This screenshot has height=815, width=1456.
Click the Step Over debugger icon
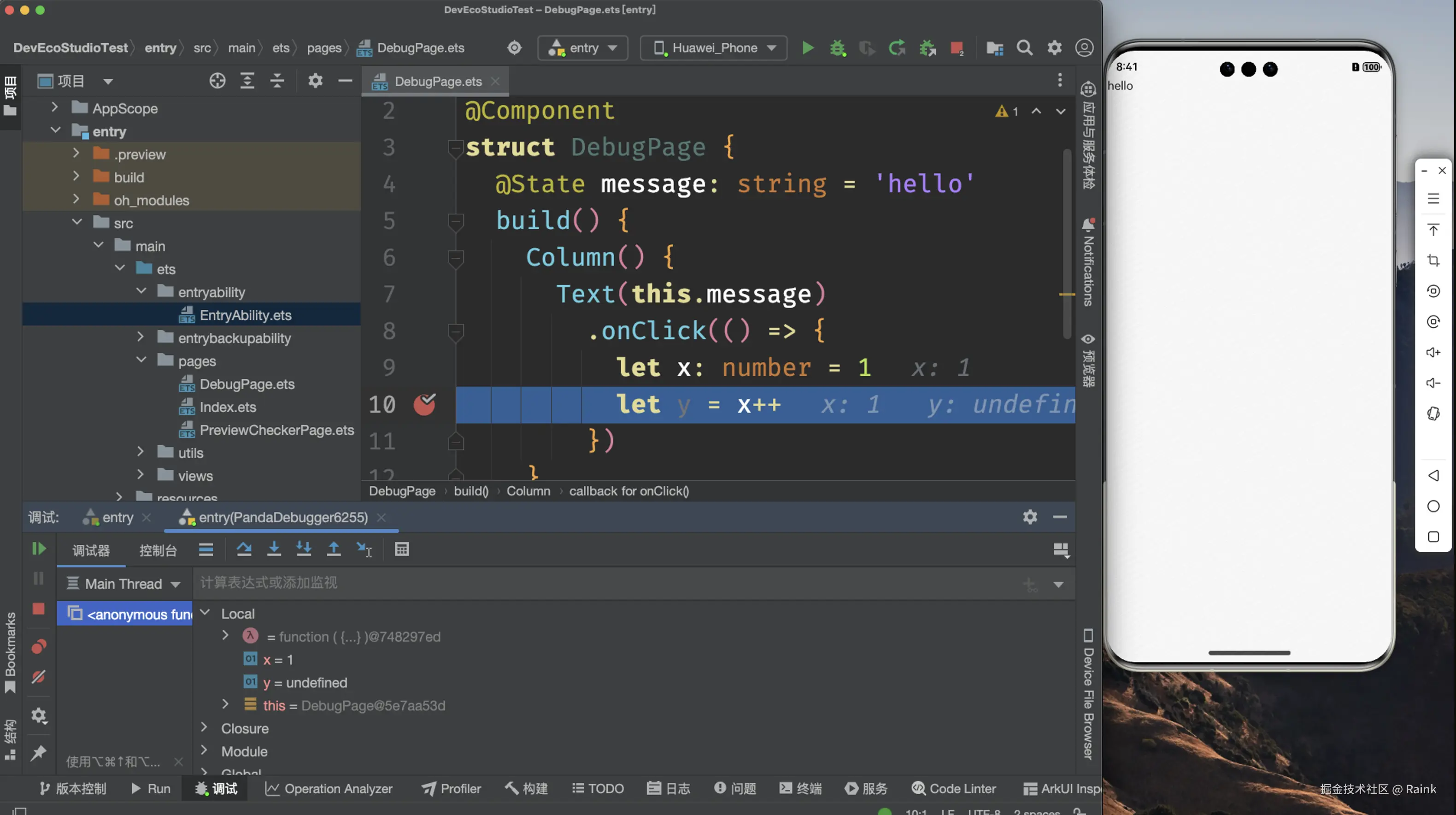[x=244, y=549]
